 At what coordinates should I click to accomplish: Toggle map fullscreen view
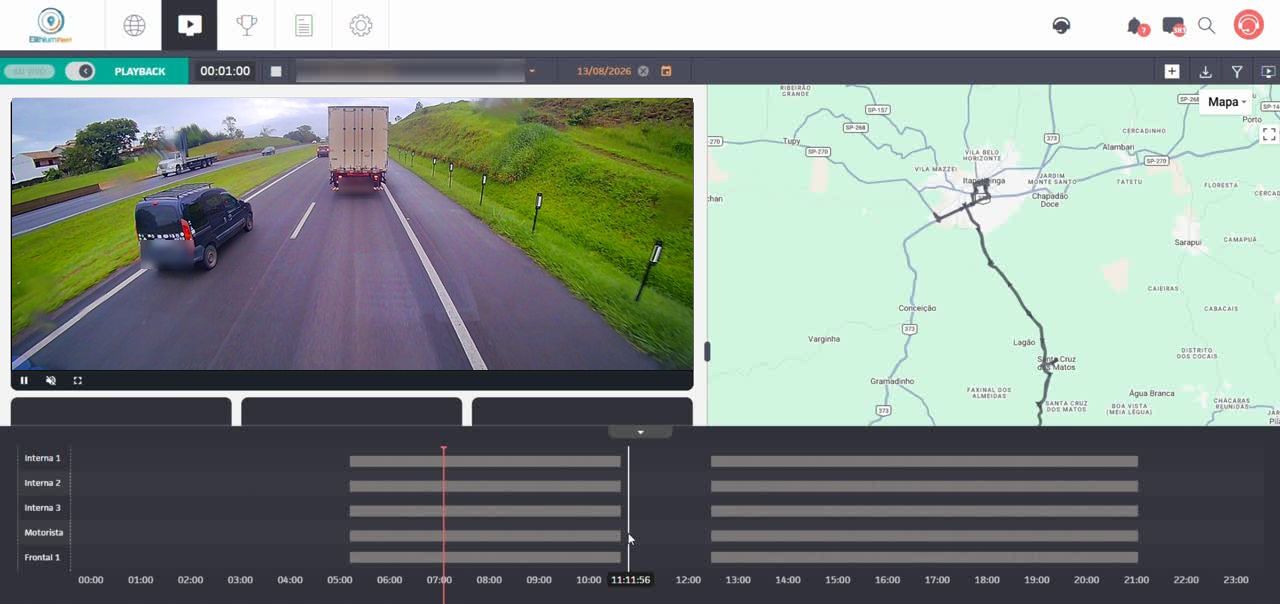click(x=1268, y=134)
